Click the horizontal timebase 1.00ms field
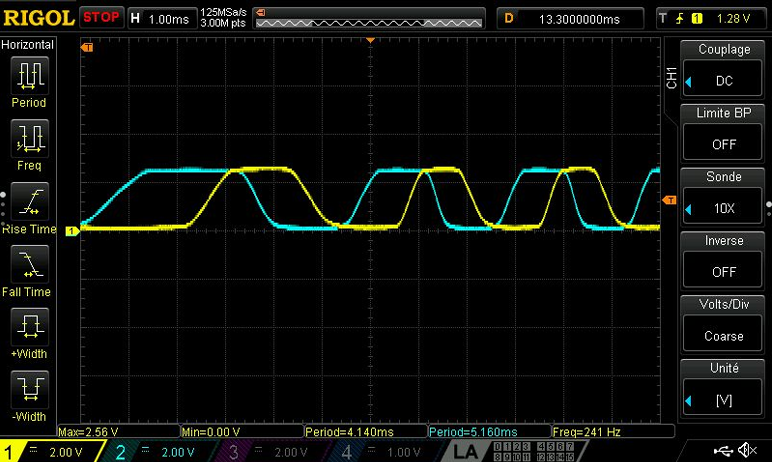 (x=160, y=18)
